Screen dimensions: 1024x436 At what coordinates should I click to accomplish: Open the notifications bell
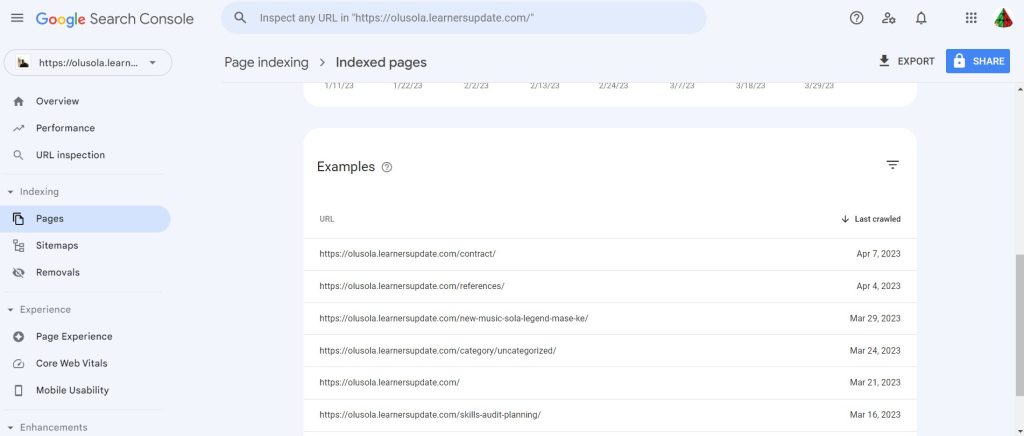pyautogui.click(x=921, y=18)
